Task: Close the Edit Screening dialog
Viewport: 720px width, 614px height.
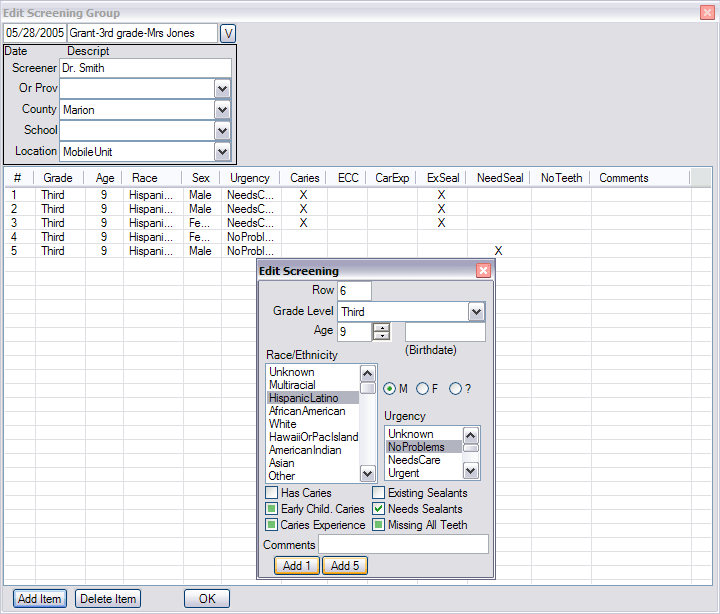Action: [483, 271]
